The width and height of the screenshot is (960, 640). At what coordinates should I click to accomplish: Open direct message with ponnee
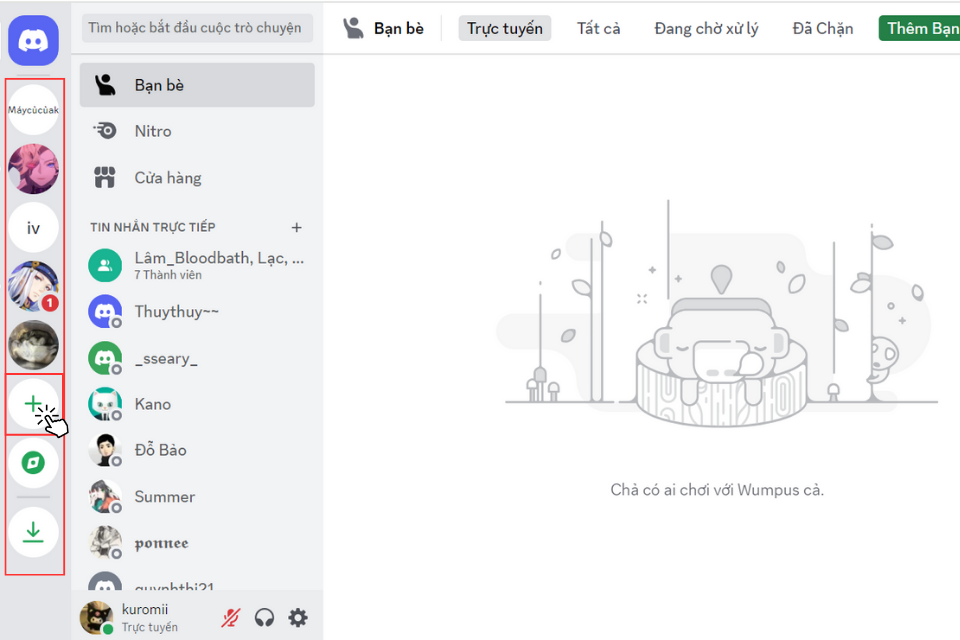(x=197, y=543)
